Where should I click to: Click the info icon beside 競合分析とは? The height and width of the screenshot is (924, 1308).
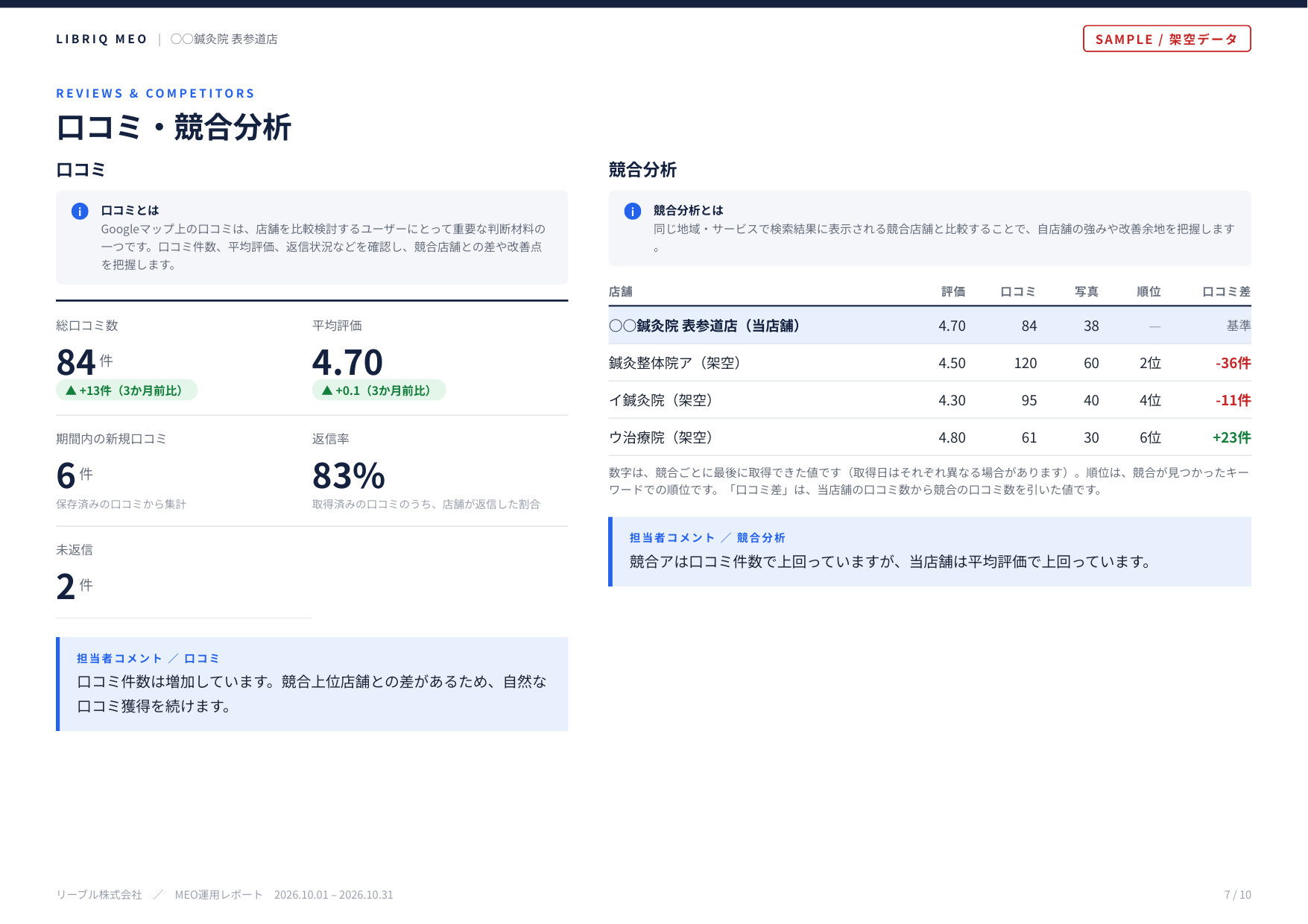click(633, 211)
